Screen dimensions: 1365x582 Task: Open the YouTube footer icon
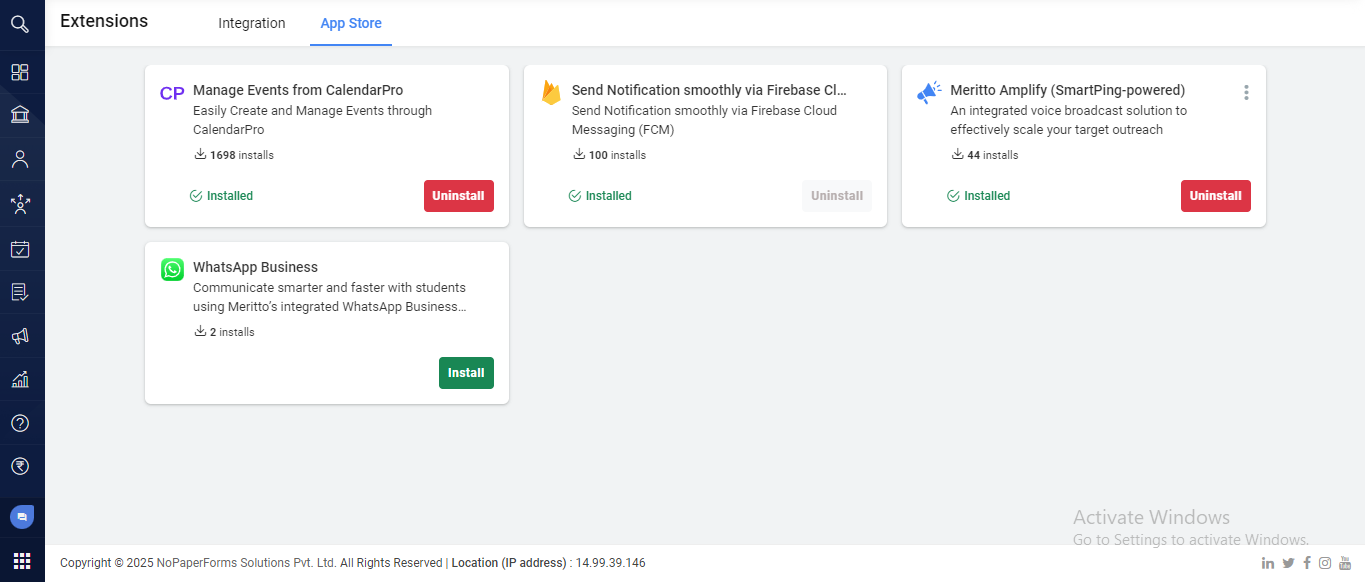pyautogui.click(x=1345, y=563)
